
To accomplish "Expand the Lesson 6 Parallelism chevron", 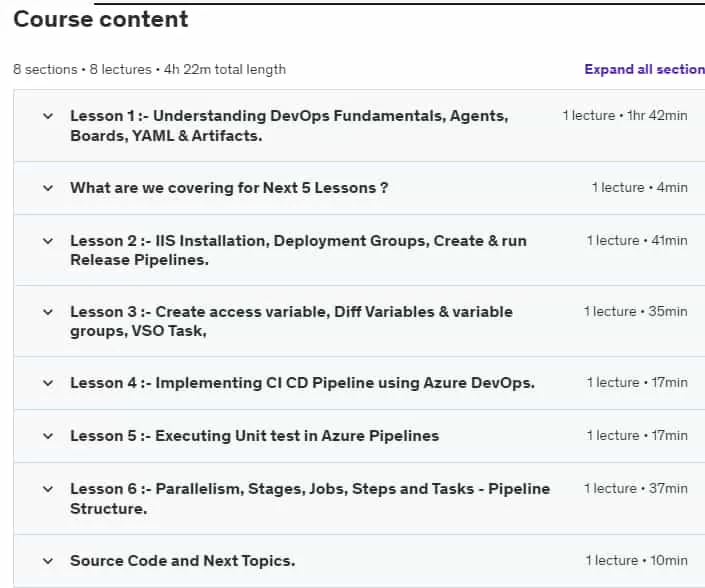I will (x=48, y=489).
